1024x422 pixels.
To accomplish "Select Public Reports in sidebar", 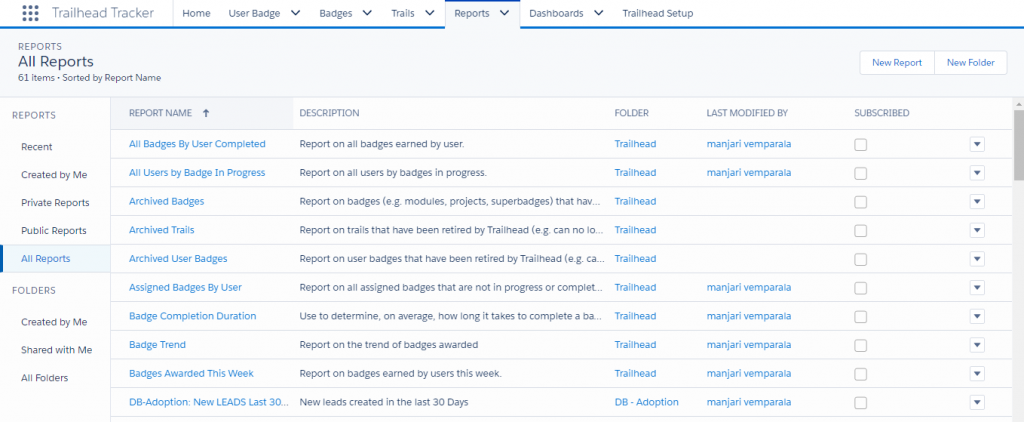I will coord(54,231).
